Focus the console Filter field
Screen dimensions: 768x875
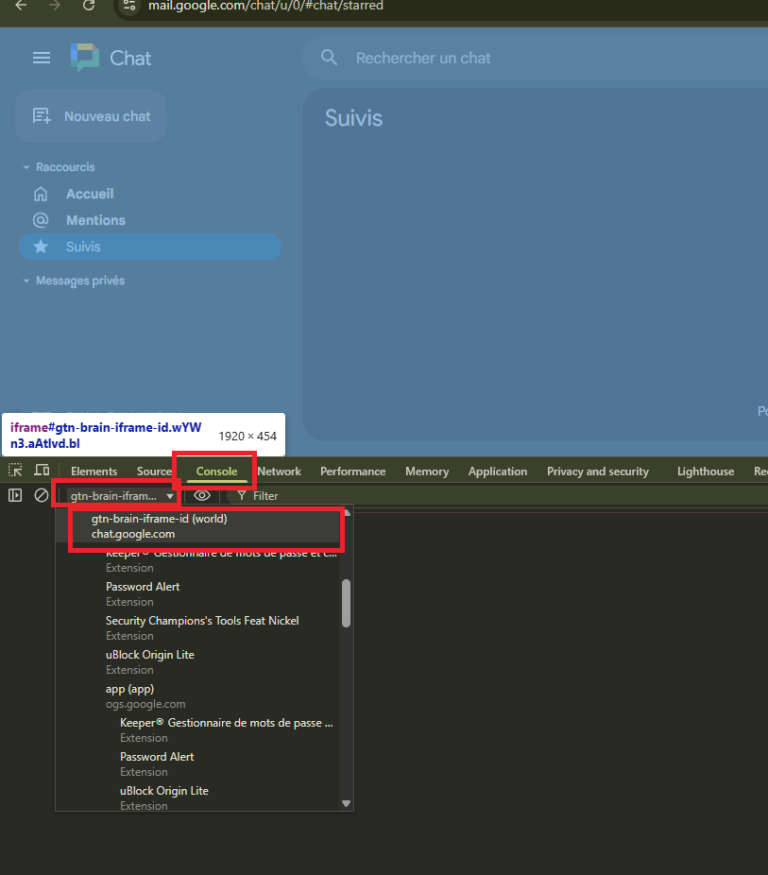pos(265,496)
